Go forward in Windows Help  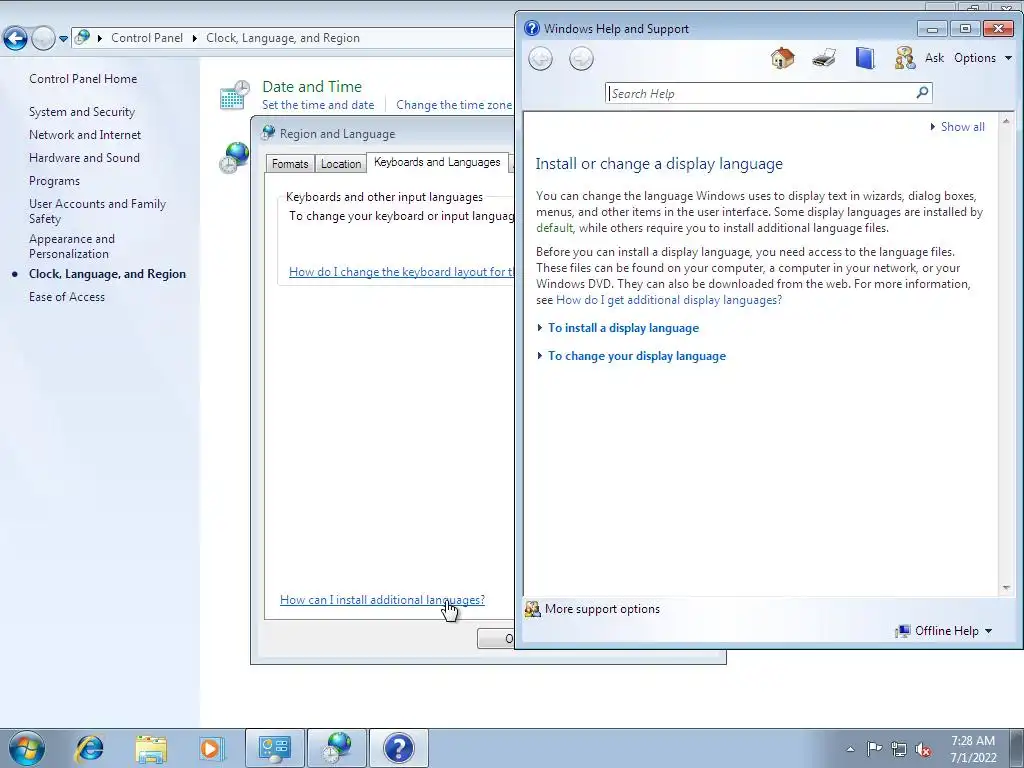pyautogui.click(x=581, y=59)
